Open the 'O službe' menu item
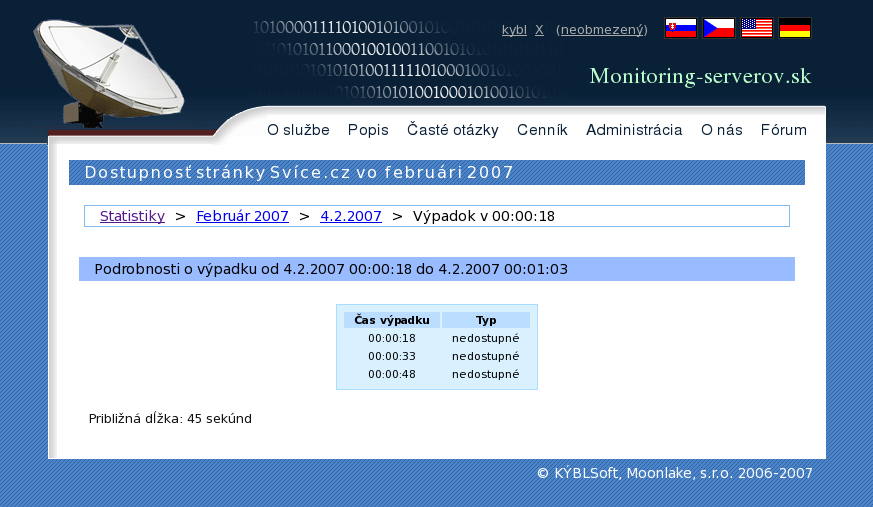 pyautogui.click(x=298, y=130)
